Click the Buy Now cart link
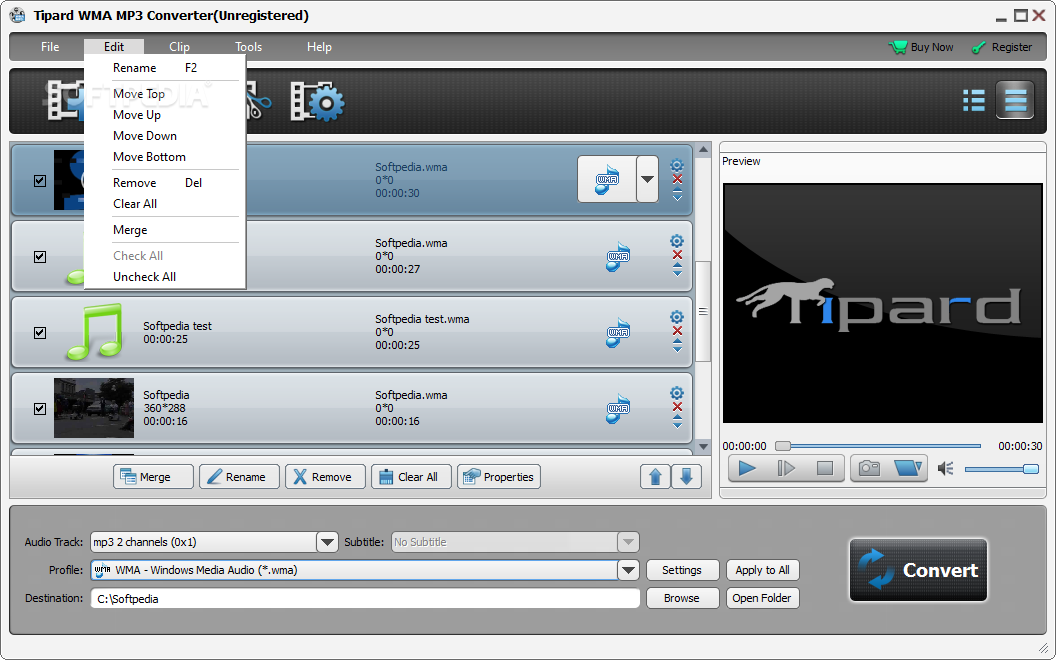Screen dimensions: 1056x660 (921, 47)
